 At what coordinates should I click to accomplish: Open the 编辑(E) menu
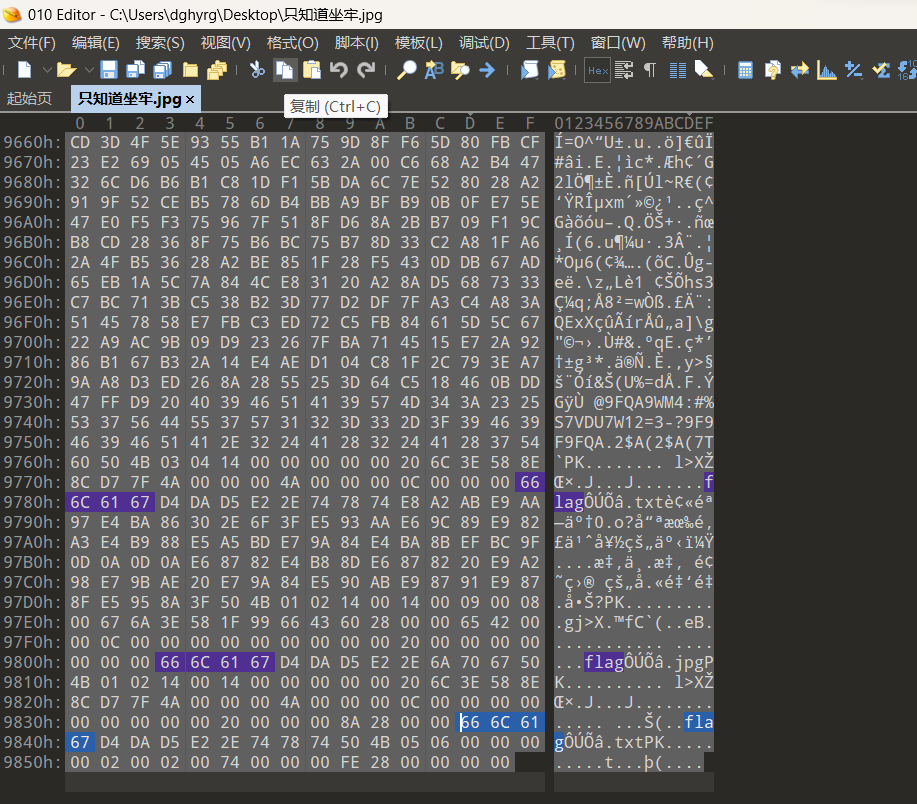(x=95, y=43)
